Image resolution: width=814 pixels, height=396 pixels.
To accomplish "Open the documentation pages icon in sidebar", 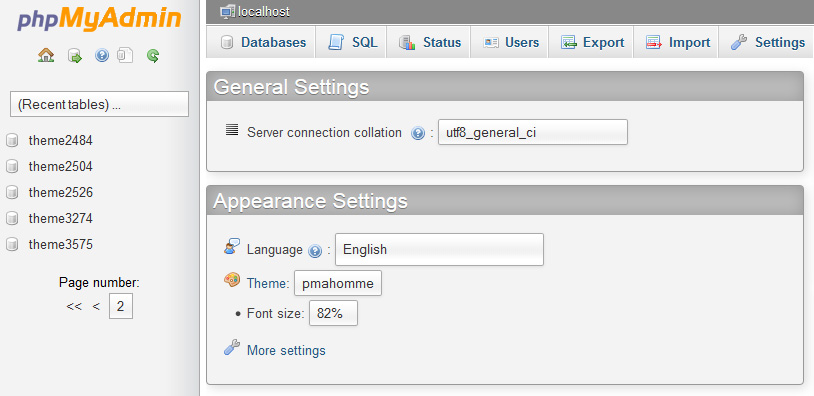I will (x=125, y=56).
